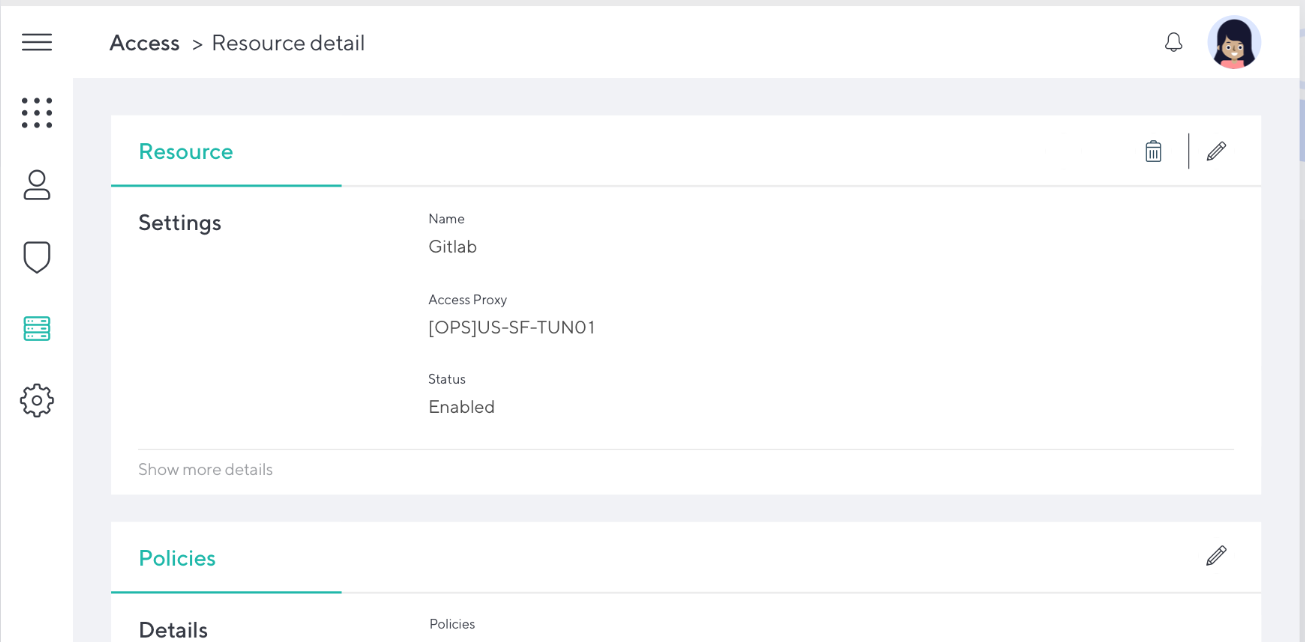Go to the Users sidebar icon
The height and width of the screenshot is (642, 1305).
coord(37,185)
